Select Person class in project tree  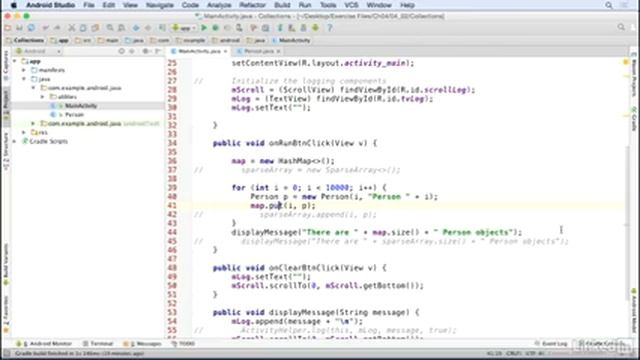pyautogui.click(x=74, y=115)
